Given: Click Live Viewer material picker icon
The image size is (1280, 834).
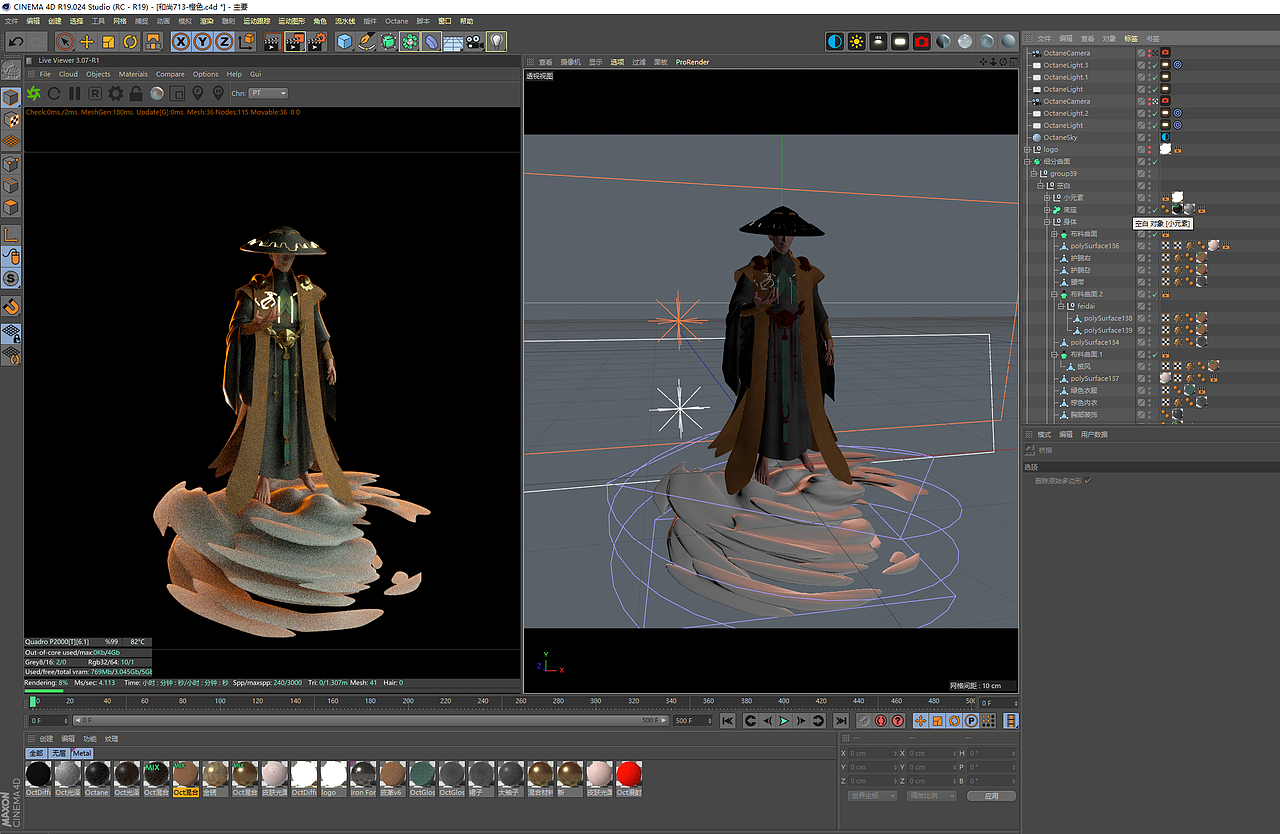Looking at the screenshot, I should (x=218, y=93).
